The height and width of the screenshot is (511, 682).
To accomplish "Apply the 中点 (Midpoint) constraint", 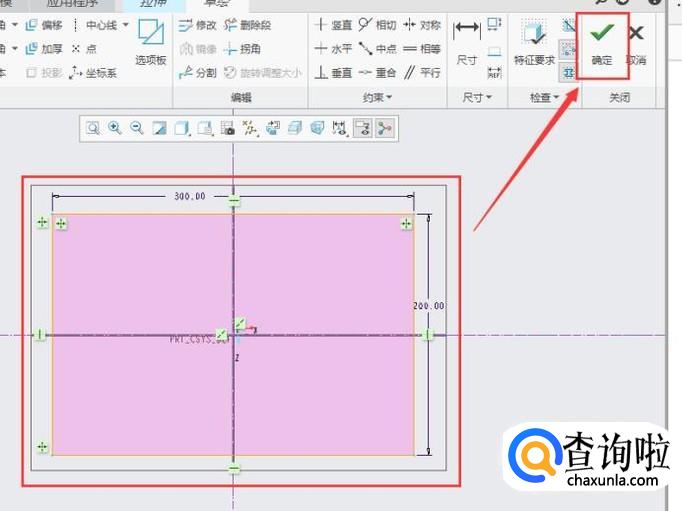I will (x=378, y=49).
